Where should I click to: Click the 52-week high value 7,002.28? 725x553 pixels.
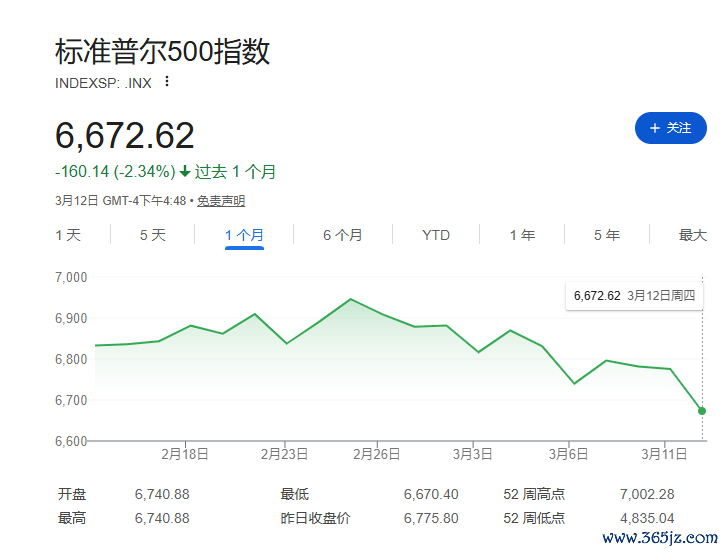click(647, 494)
